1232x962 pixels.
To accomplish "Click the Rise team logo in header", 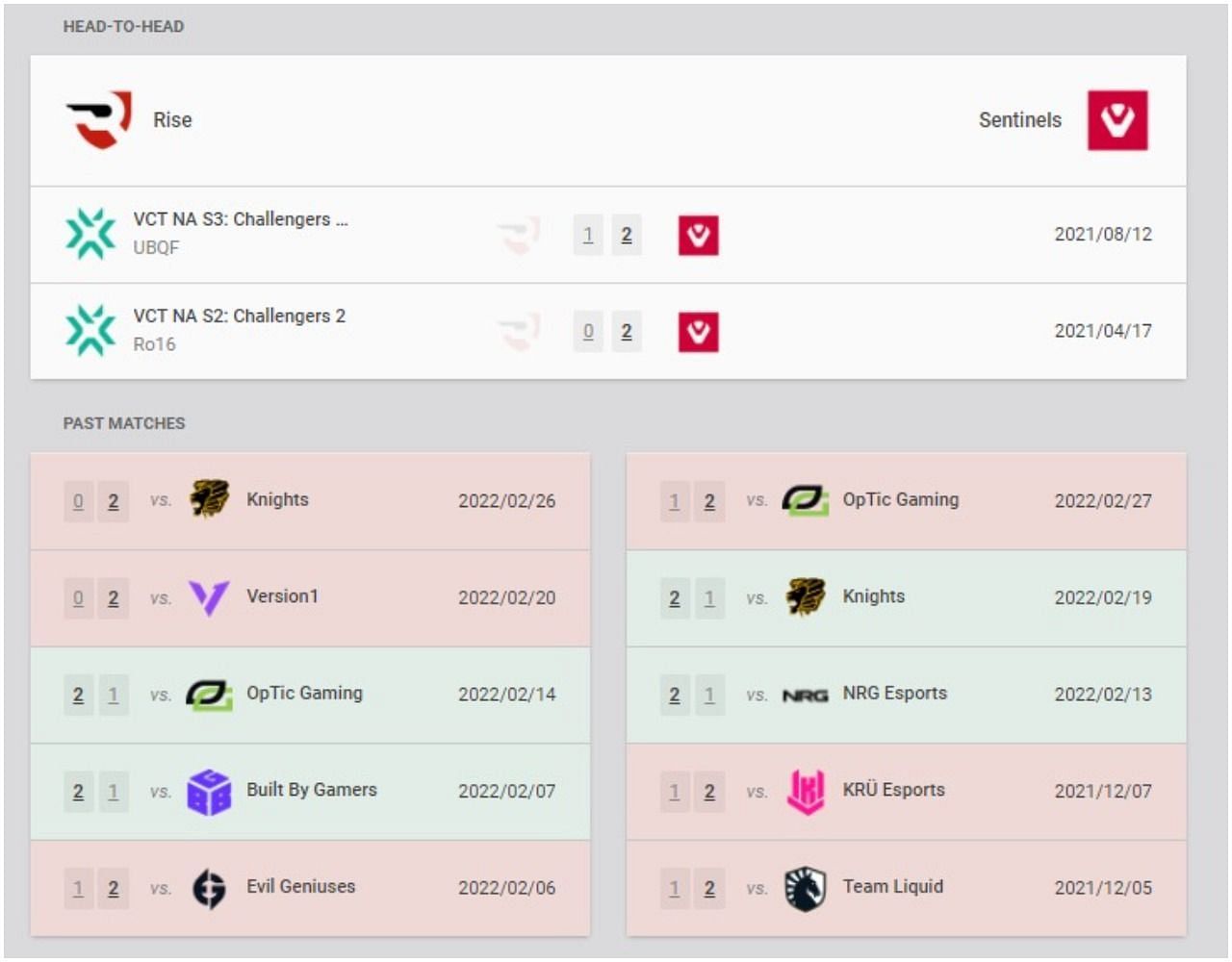I will coord(99,120).
